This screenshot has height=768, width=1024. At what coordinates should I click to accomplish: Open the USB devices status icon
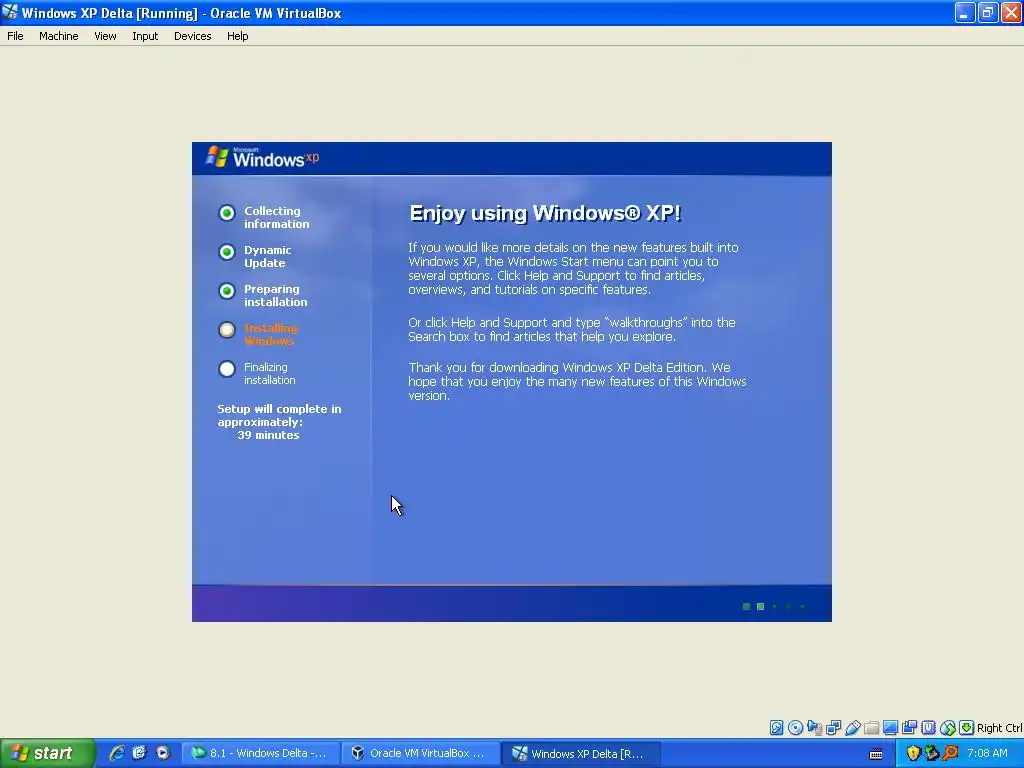point(852,728)
